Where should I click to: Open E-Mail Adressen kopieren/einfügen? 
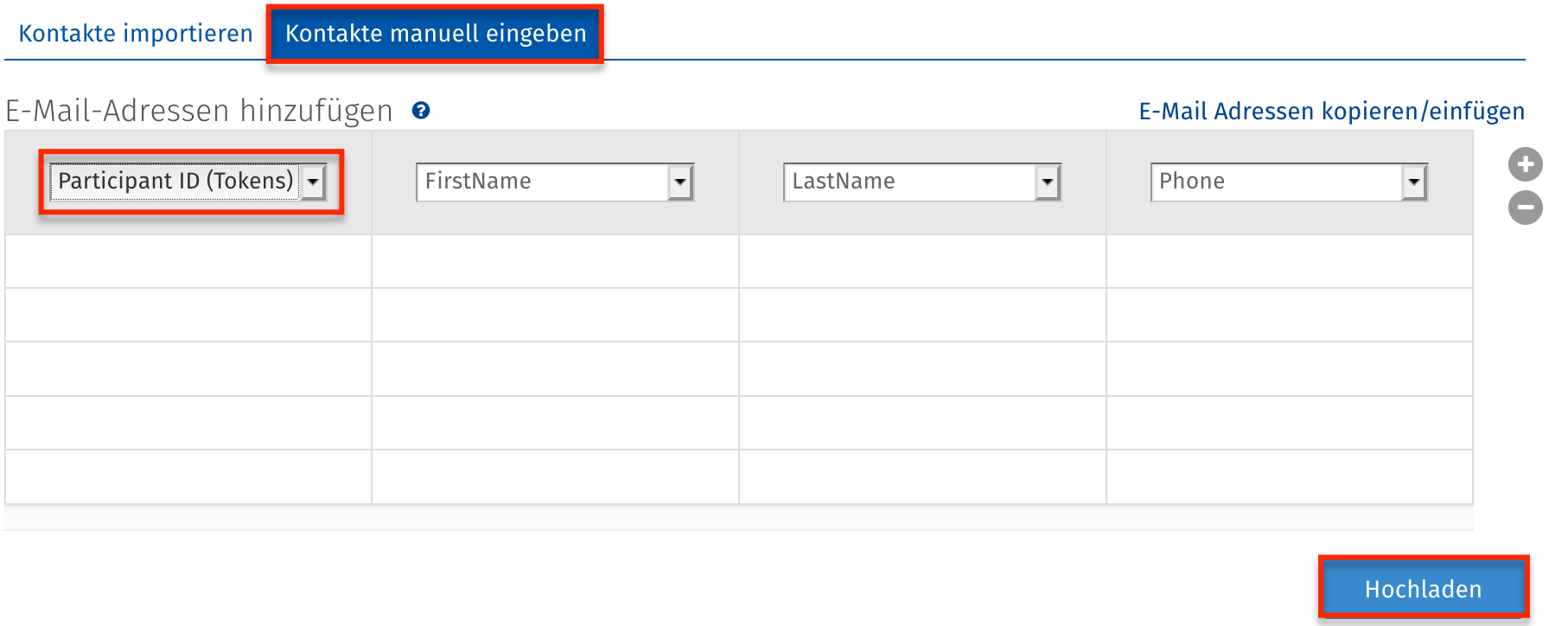pyautogui.click(x=1331, y=111)
